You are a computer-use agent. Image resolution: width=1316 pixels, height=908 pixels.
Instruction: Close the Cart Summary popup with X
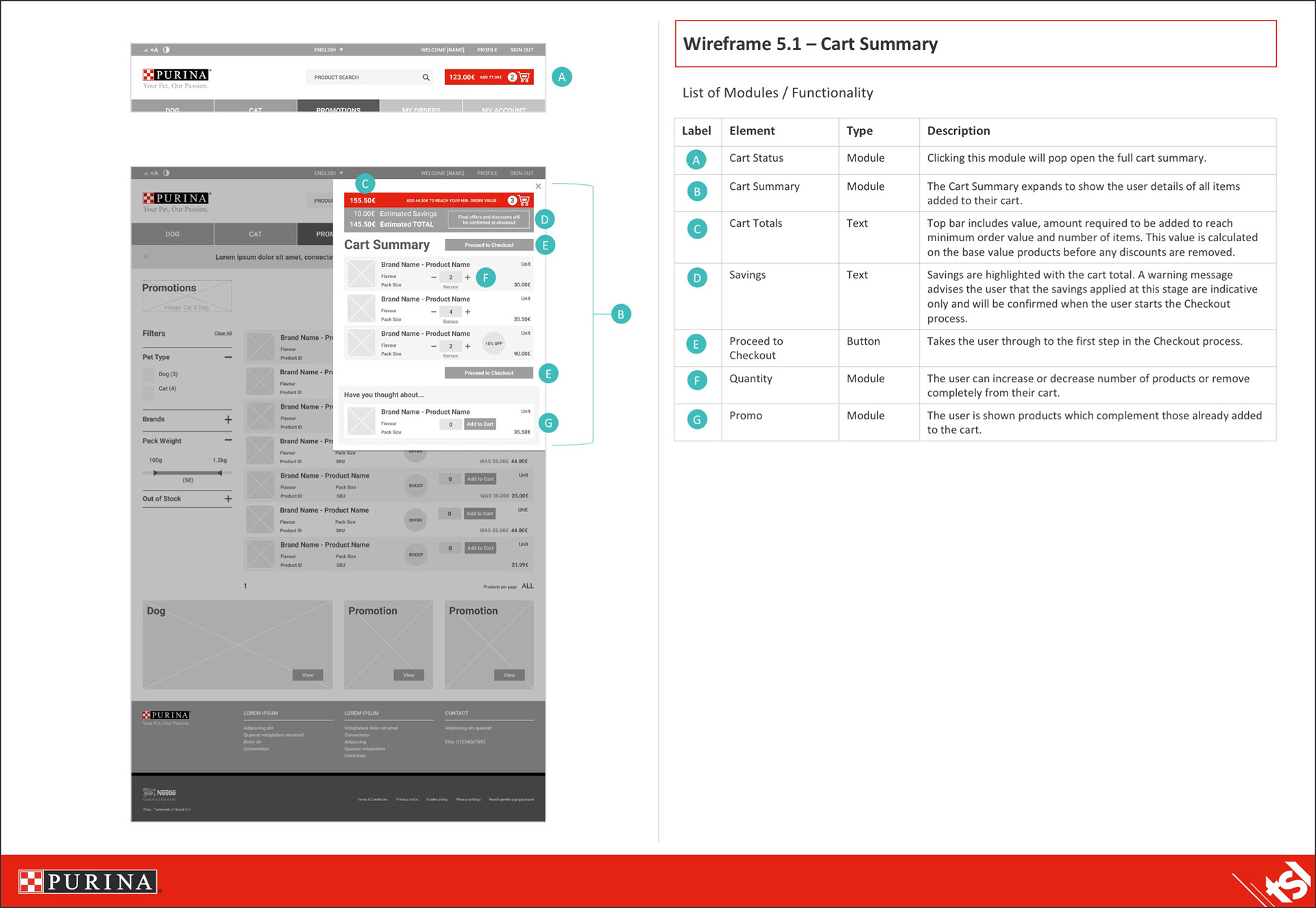pyautogui.click(x=538, y=186)
